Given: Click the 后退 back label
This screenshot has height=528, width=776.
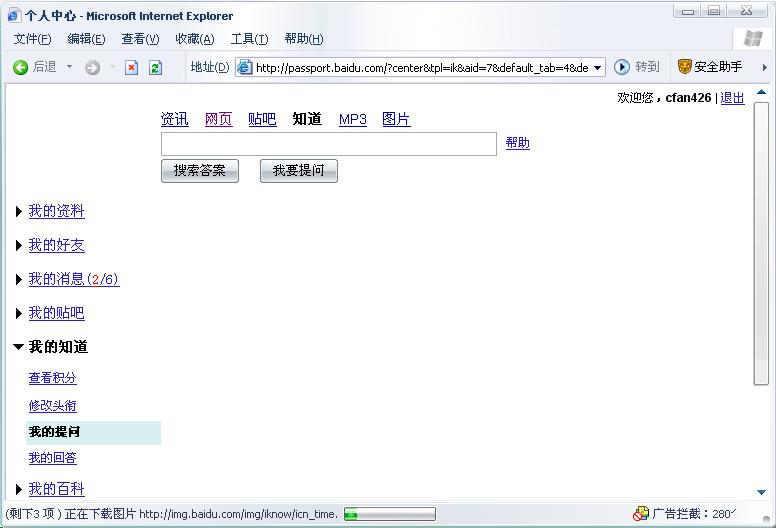Looking at the screenshot, I should pos(45,67).
